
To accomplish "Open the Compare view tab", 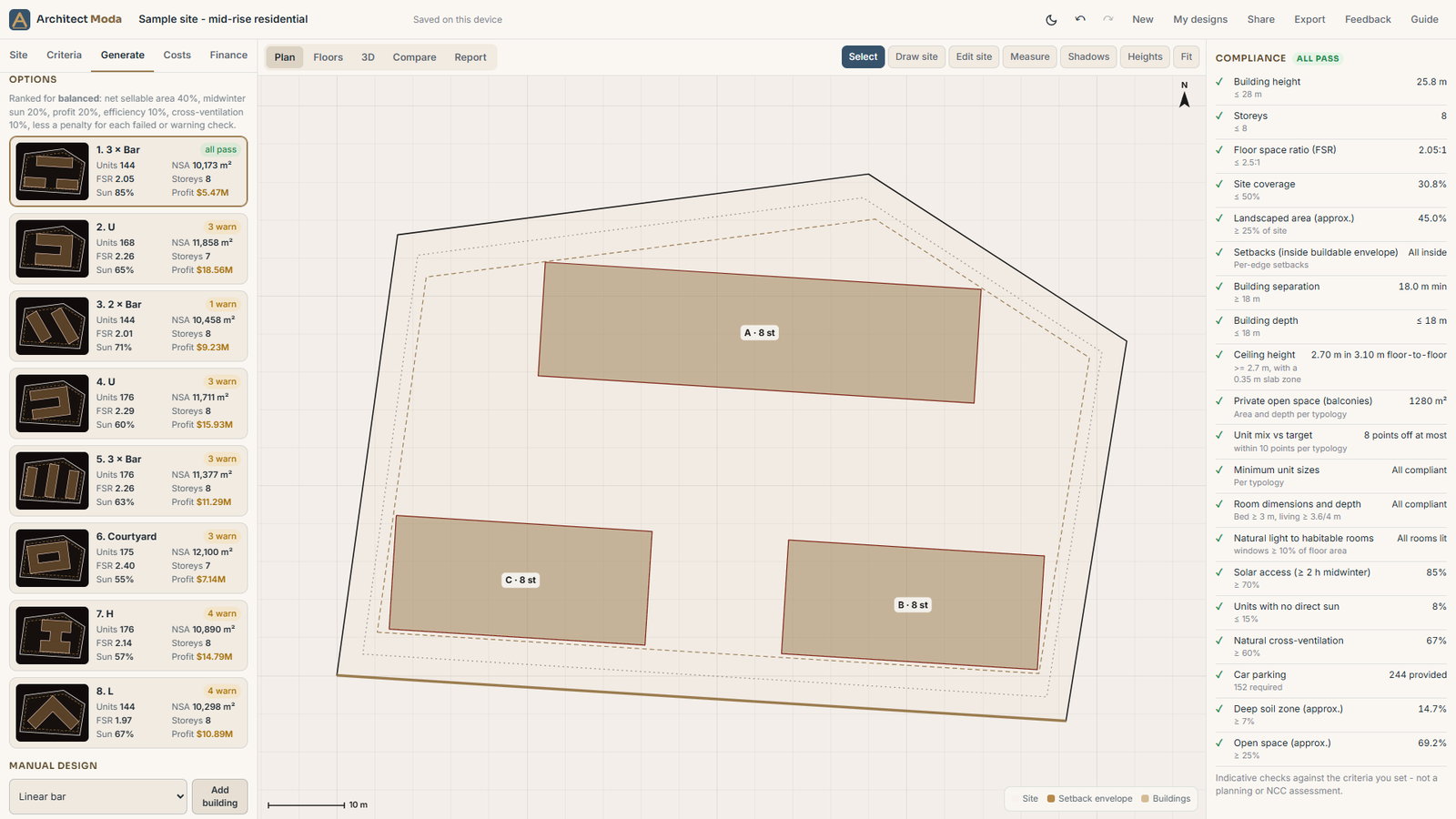I will 415,57.
